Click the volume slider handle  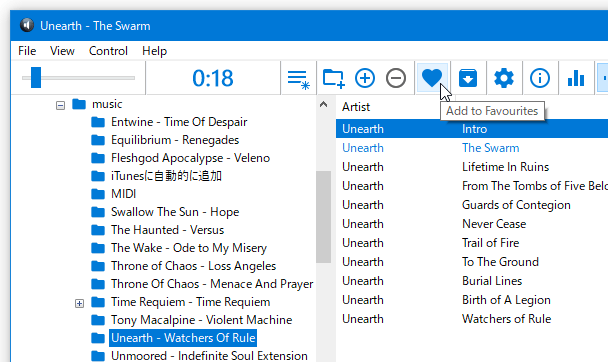(x=36, y=78)
